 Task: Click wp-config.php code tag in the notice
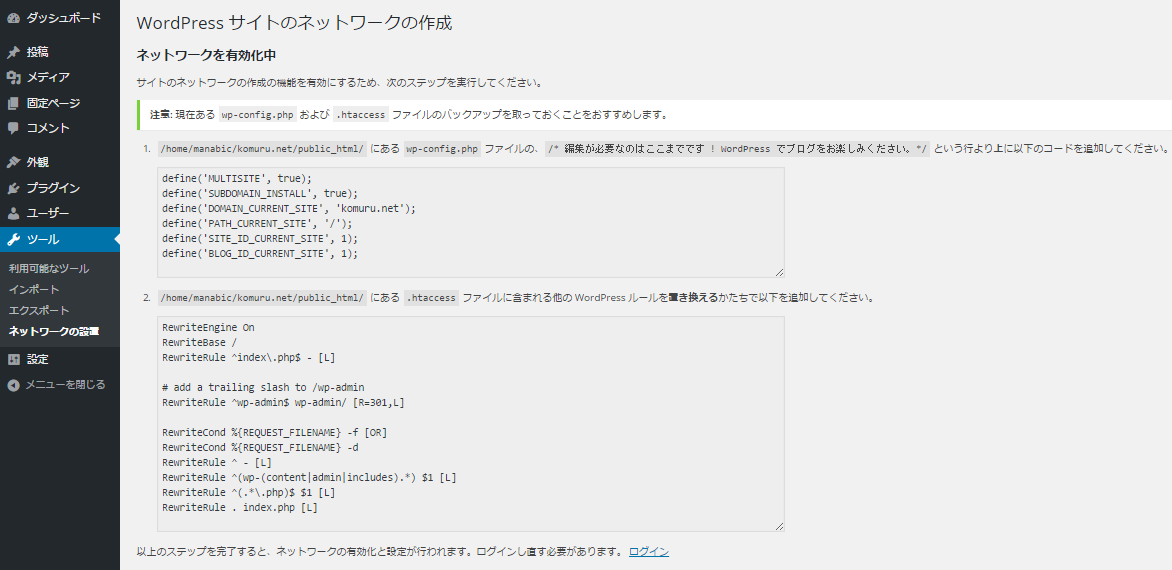(x=256, y=115)
